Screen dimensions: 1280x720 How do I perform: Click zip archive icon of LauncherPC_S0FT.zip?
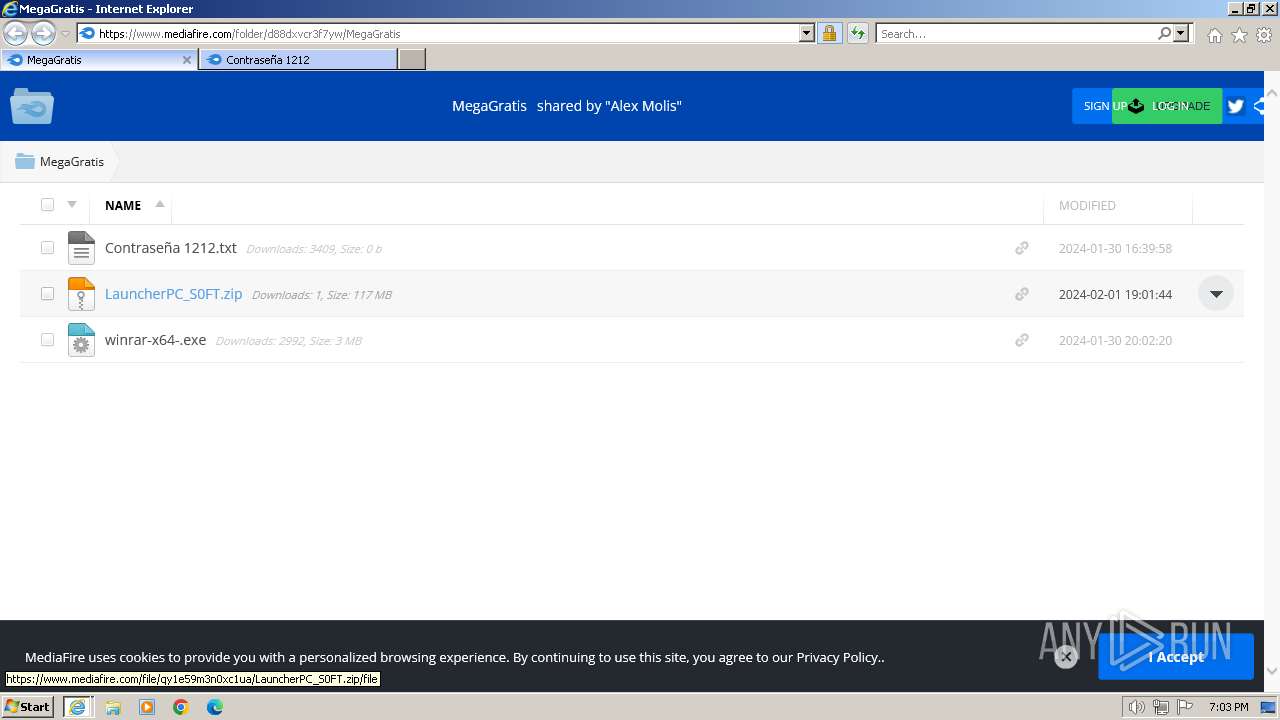[x=81, y=294]
